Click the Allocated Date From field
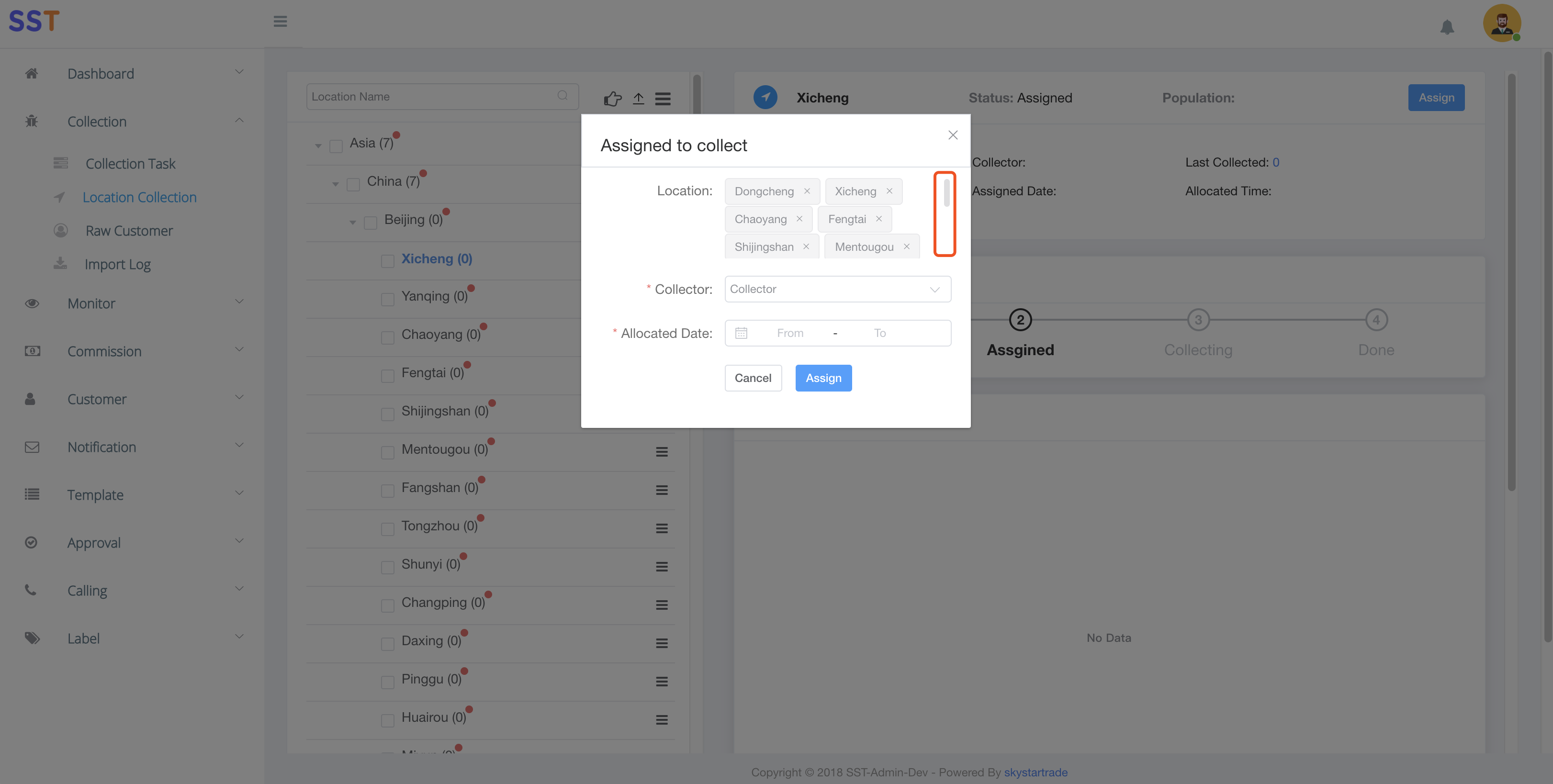 coord(790,333)
